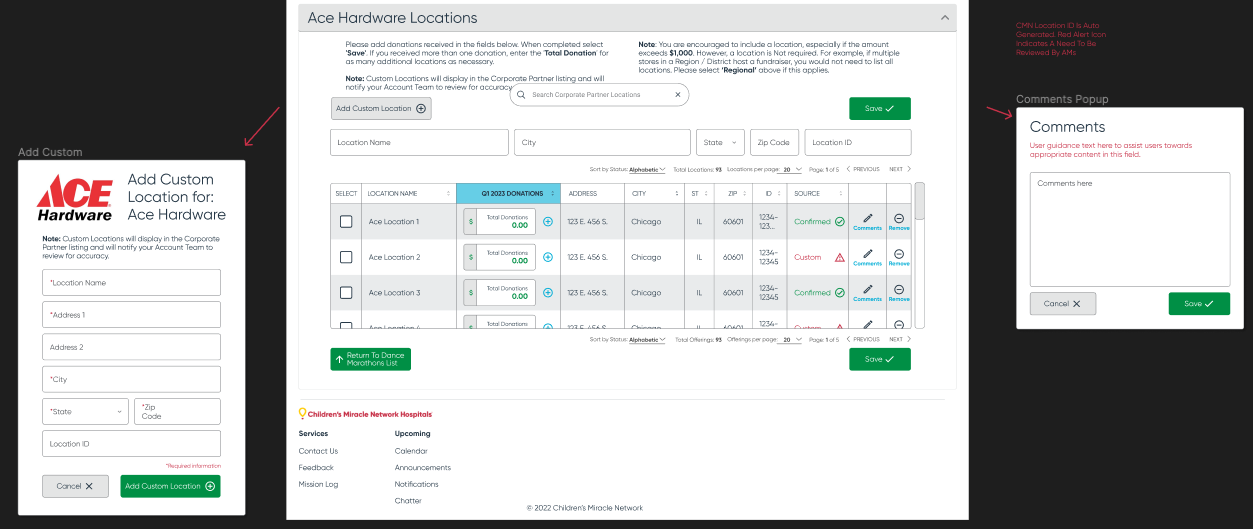Open Calendar footer link
Screen dimensions: 1253x529
(x=410, y=451)
